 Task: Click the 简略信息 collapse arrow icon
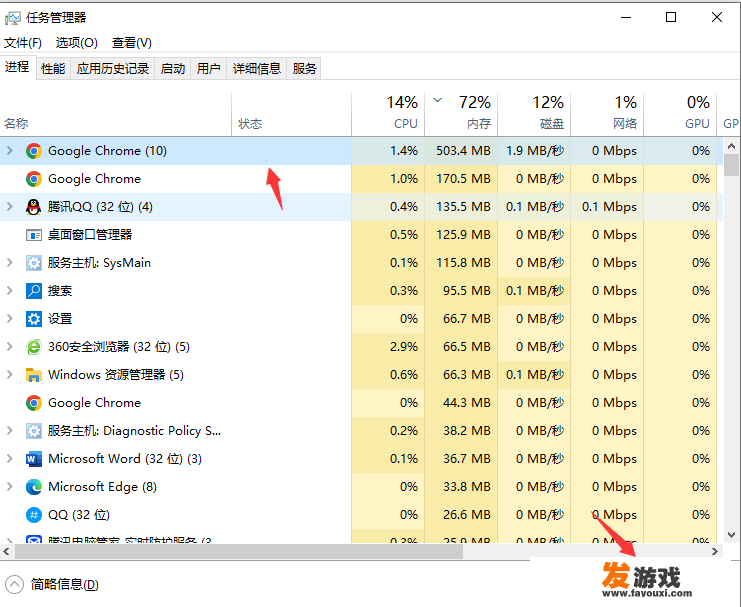[x=14, y=584]
